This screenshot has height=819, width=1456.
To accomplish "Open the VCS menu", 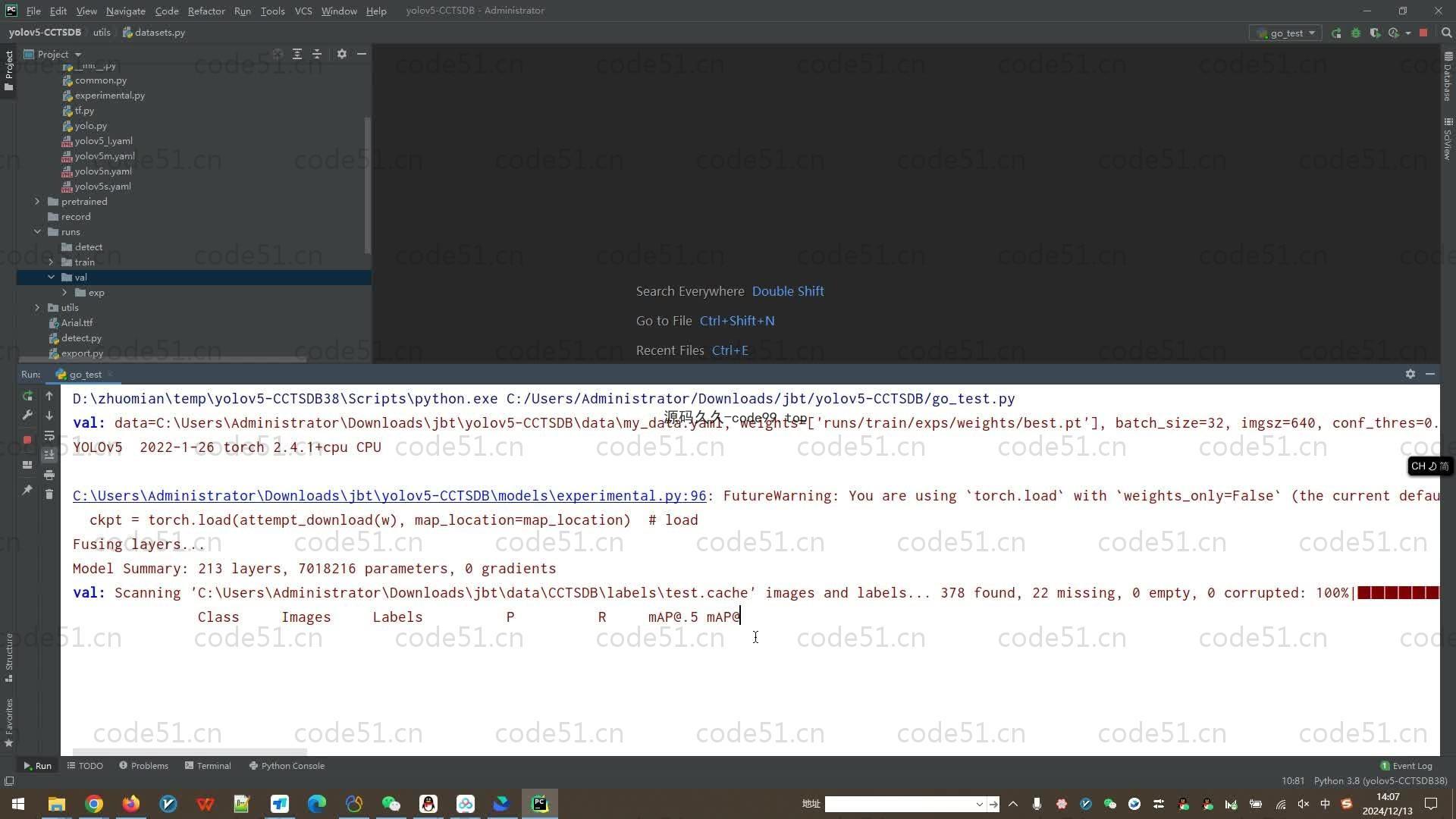I will (303, 11).
